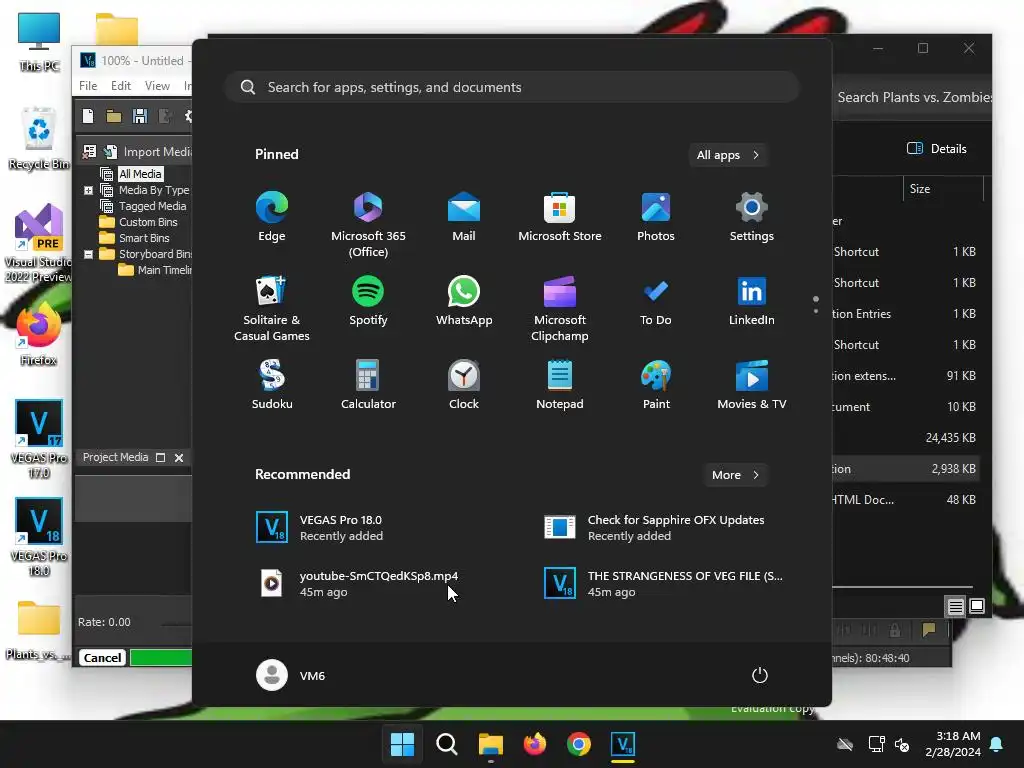
Task: Open the VM6 user account menu
Action: coord(291,675)
